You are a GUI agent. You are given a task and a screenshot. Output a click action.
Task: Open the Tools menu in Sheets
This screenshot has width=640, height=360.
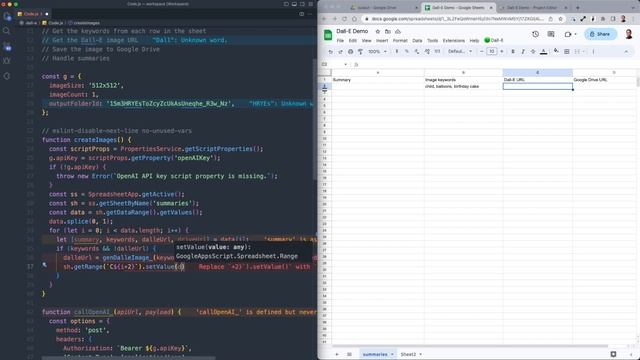coord(432,41)
